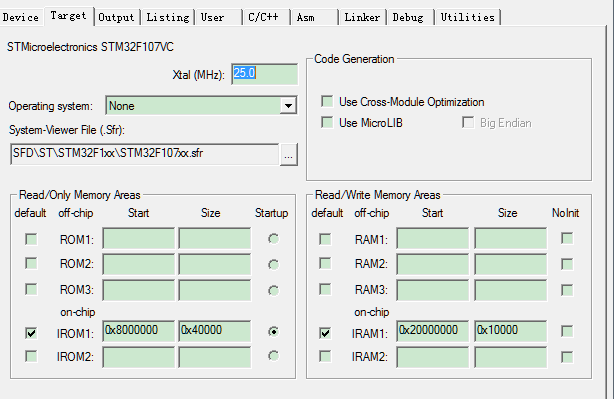Click the RAM2 Start field
This screenshot has width=614, height=399.
coord(432,264)
